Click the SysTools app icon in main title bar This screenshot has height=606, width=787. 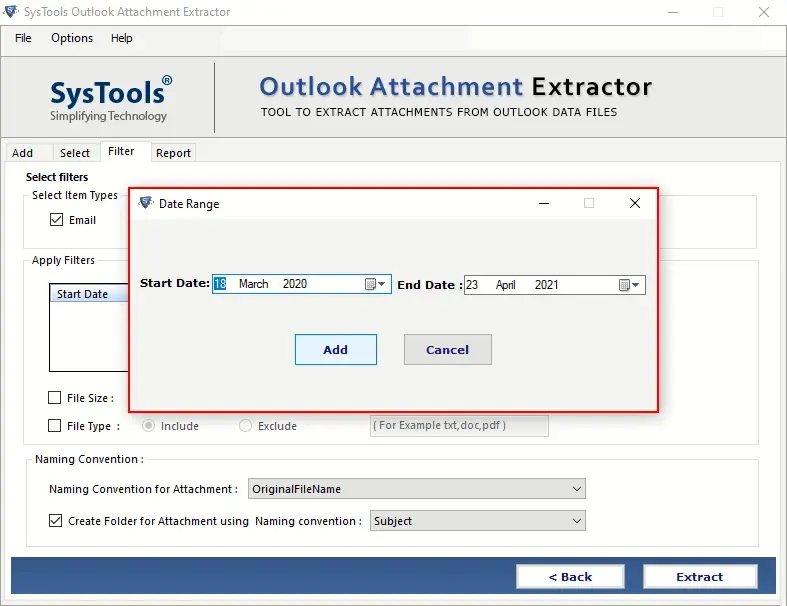[11, 11]
